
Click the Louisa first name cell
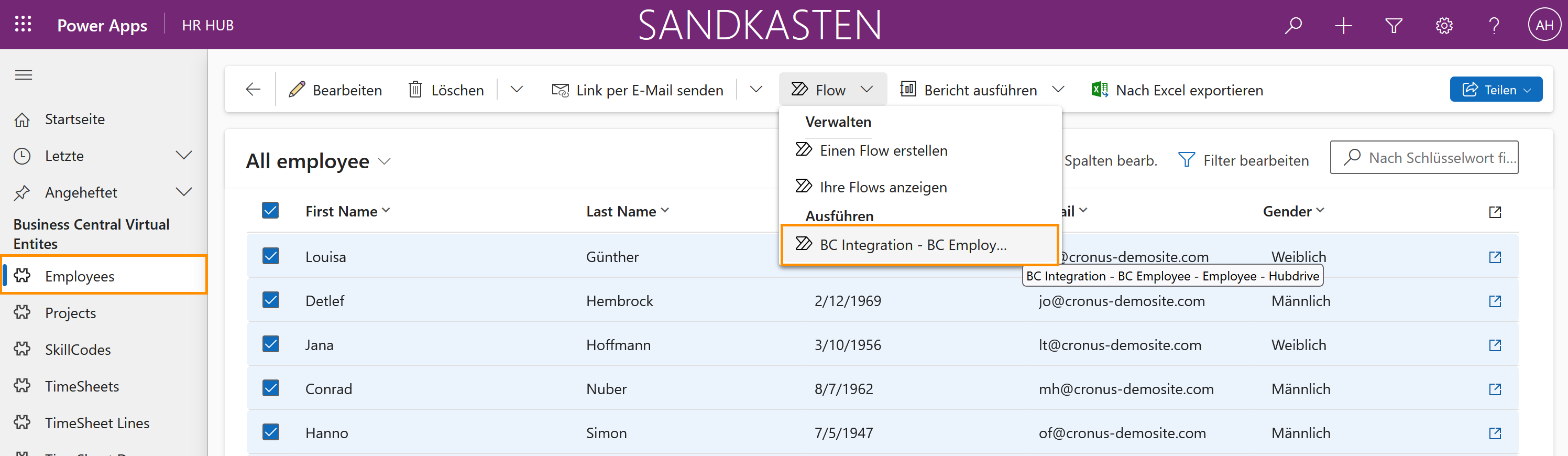[x=325, y=257]
